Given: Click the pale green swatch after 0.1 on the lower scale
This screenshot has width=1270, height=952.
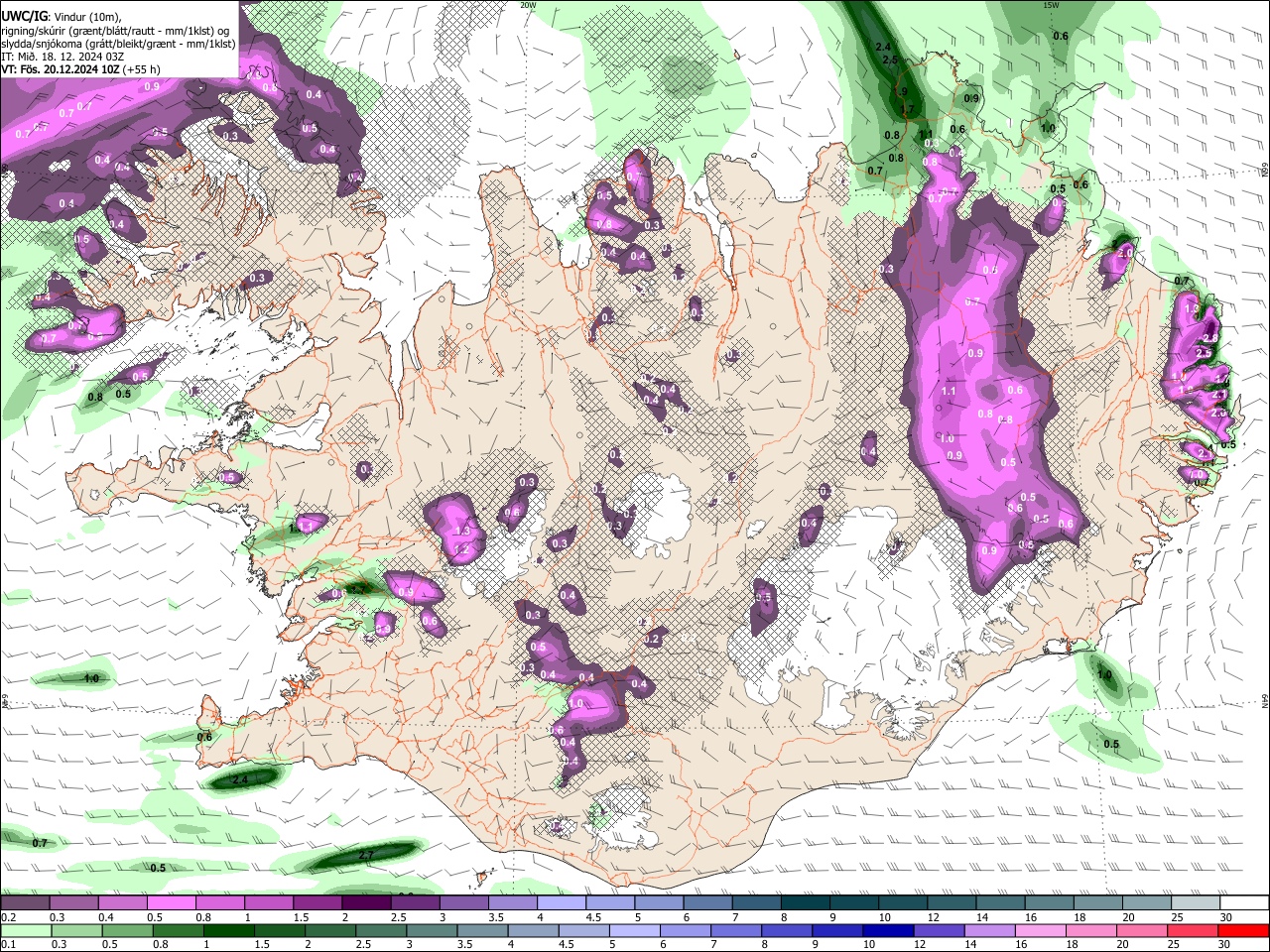Looking at the screenshot, I should pos(25,930).
